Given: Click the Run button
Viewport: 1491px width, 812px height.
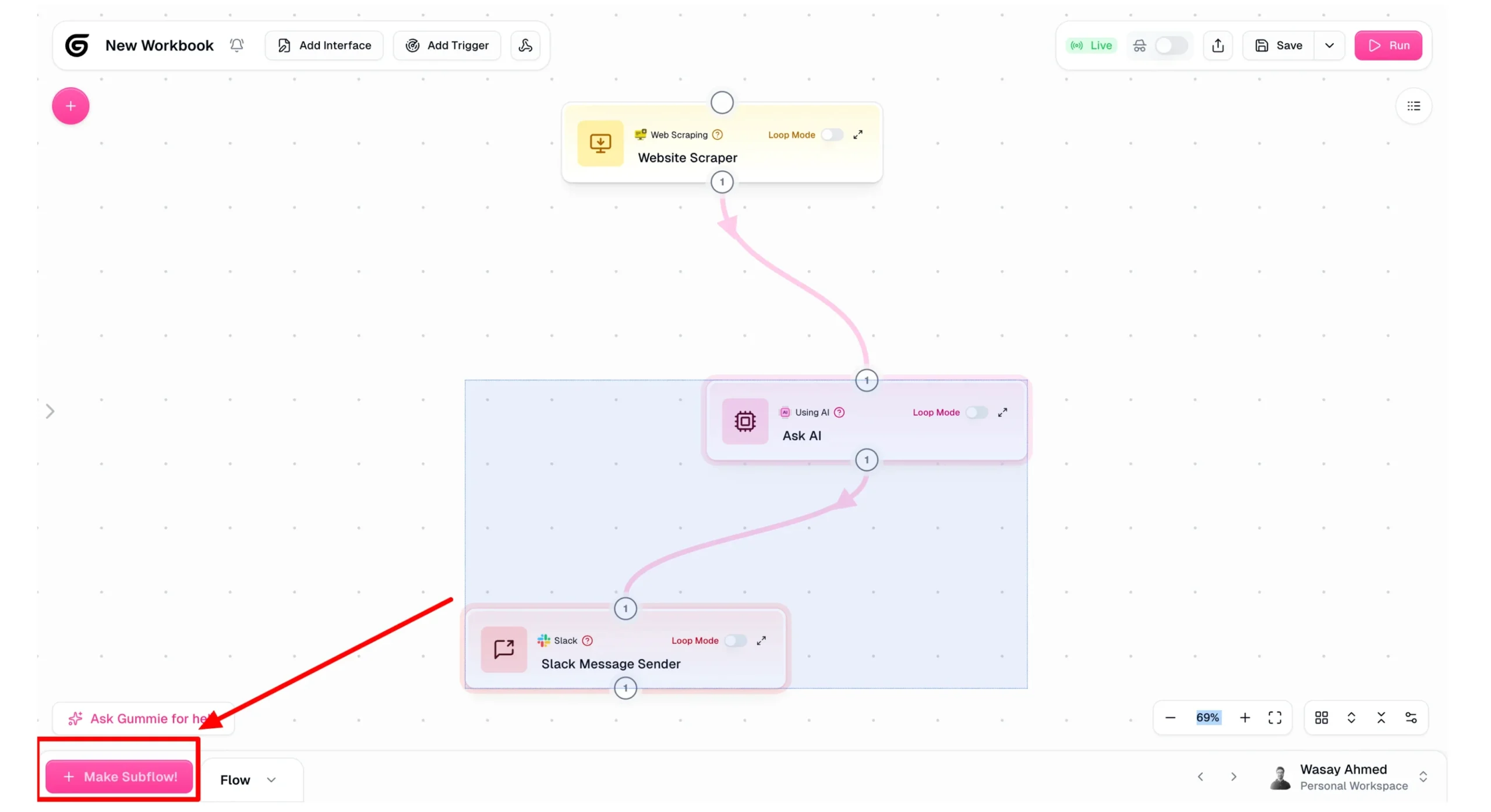Looking at the screenshot, I should [x=1388, y=45].
